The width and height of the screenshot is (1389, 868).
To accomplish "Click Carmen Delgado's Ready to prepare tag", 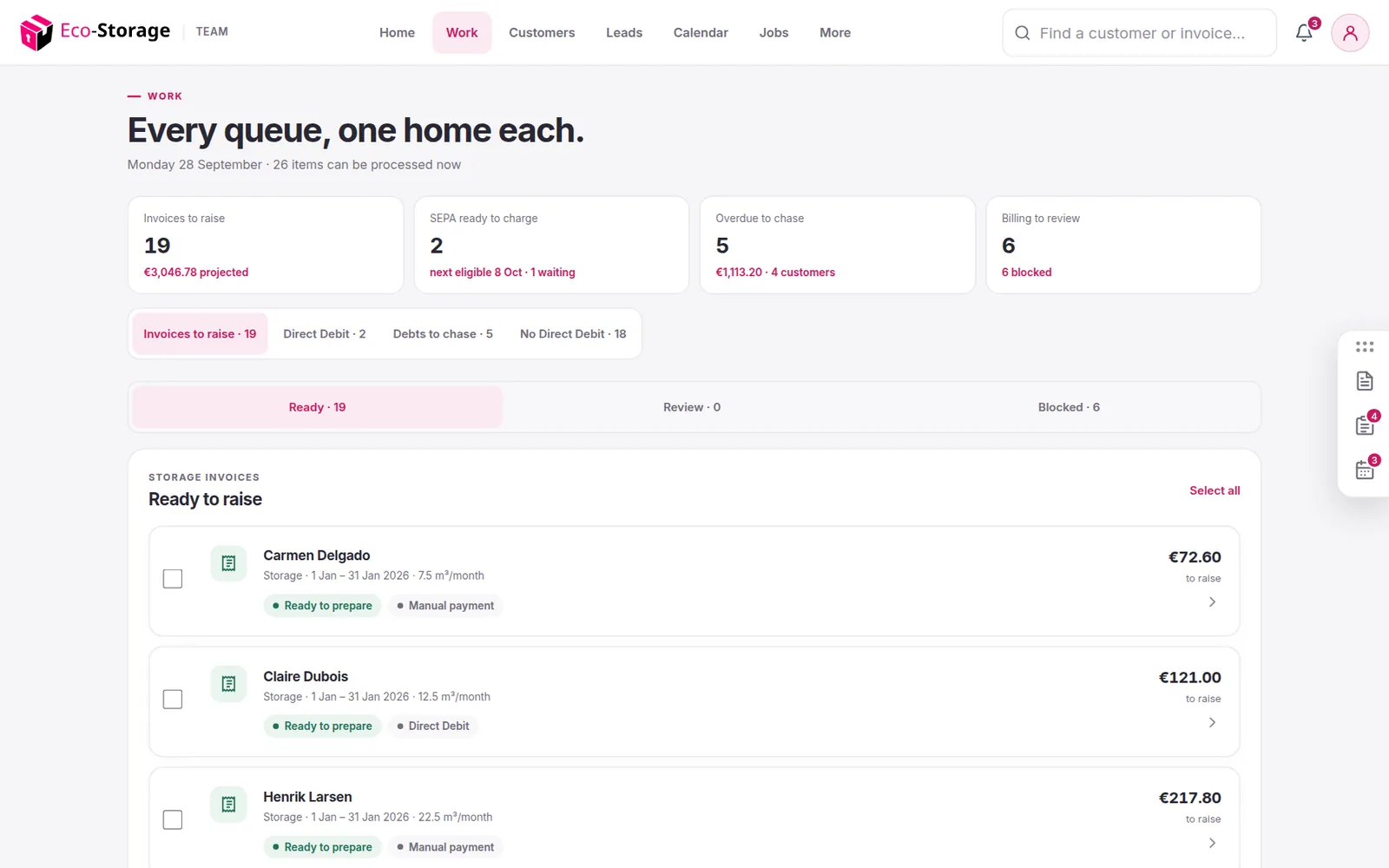I will tap(322, 606).
